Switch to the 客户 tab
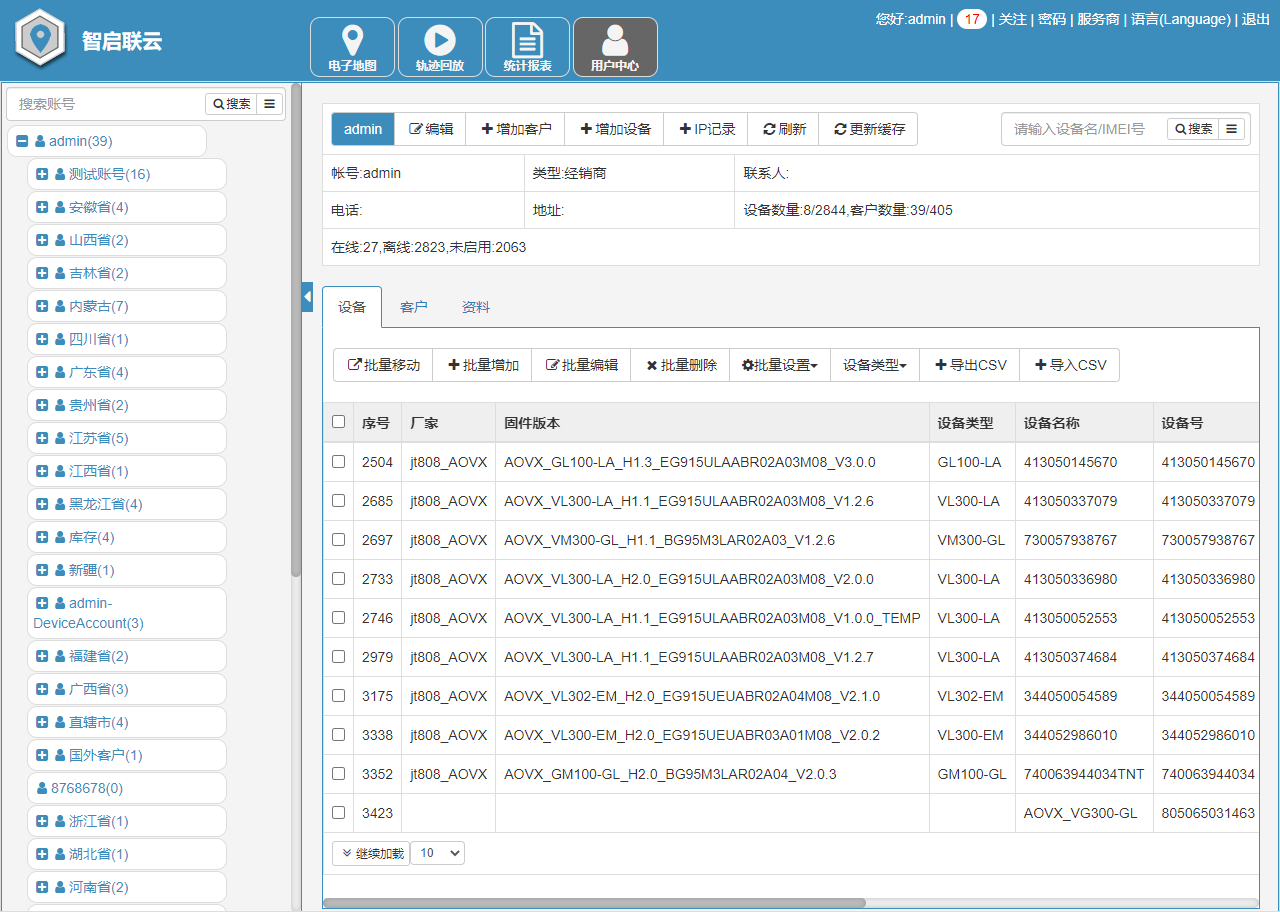This screenshot has width=1280, height=912. [413, 308]
